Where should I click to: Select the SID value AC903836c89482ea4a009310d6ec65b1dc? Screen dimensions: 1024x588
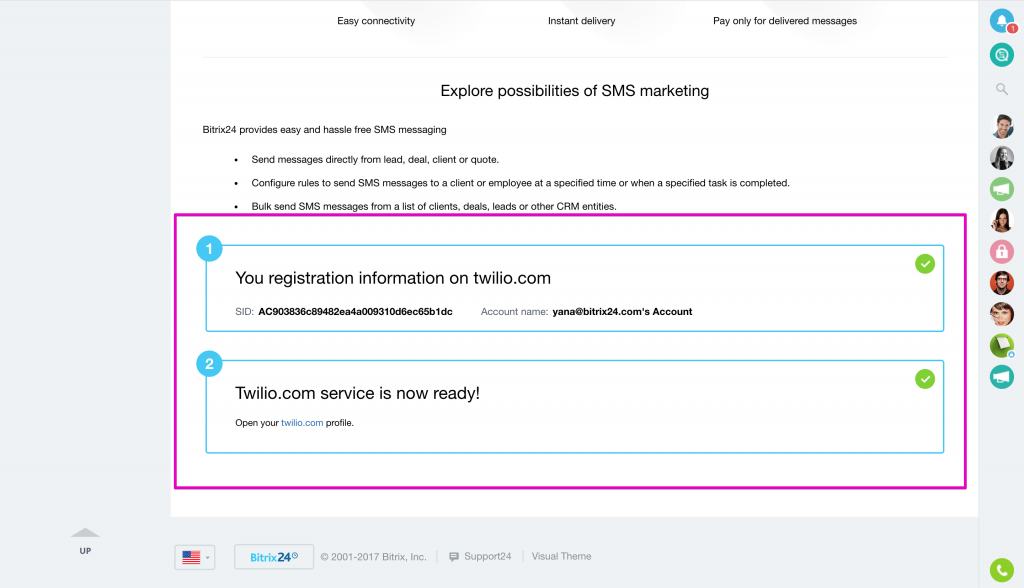point(355,312)
